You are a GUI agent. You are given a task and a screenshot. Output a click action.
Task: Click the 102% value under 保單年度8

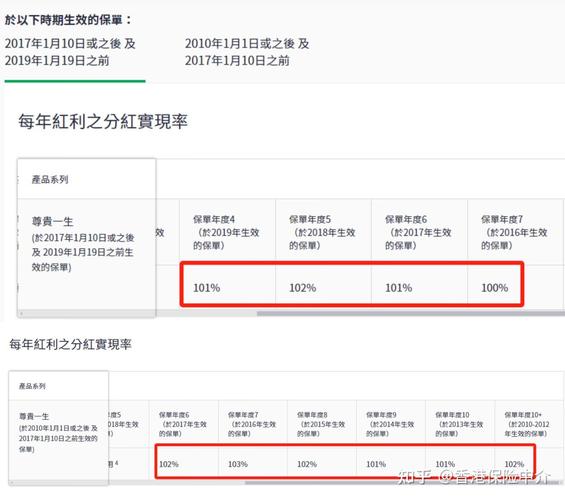coord(307,464)
